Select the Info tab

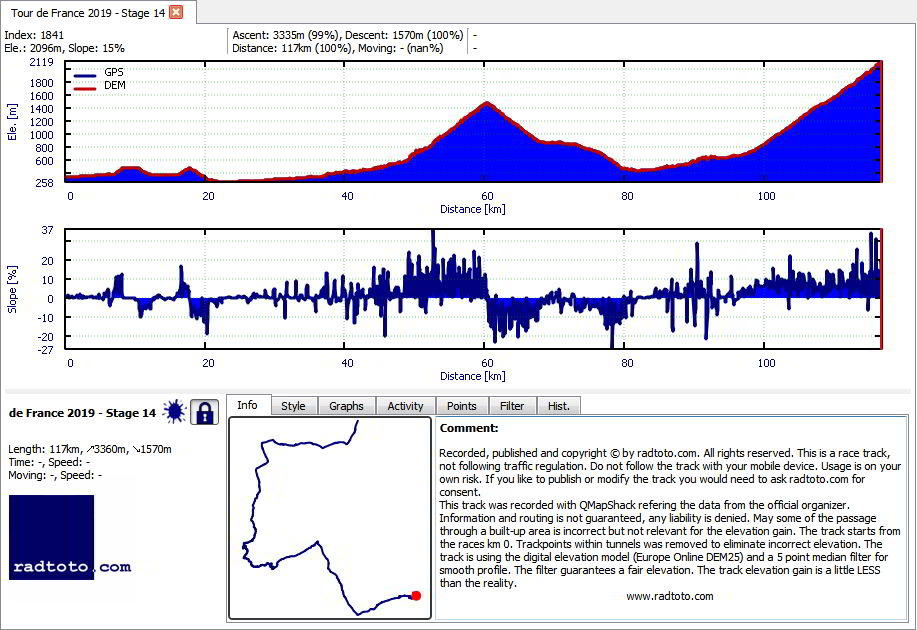[247, 405]
